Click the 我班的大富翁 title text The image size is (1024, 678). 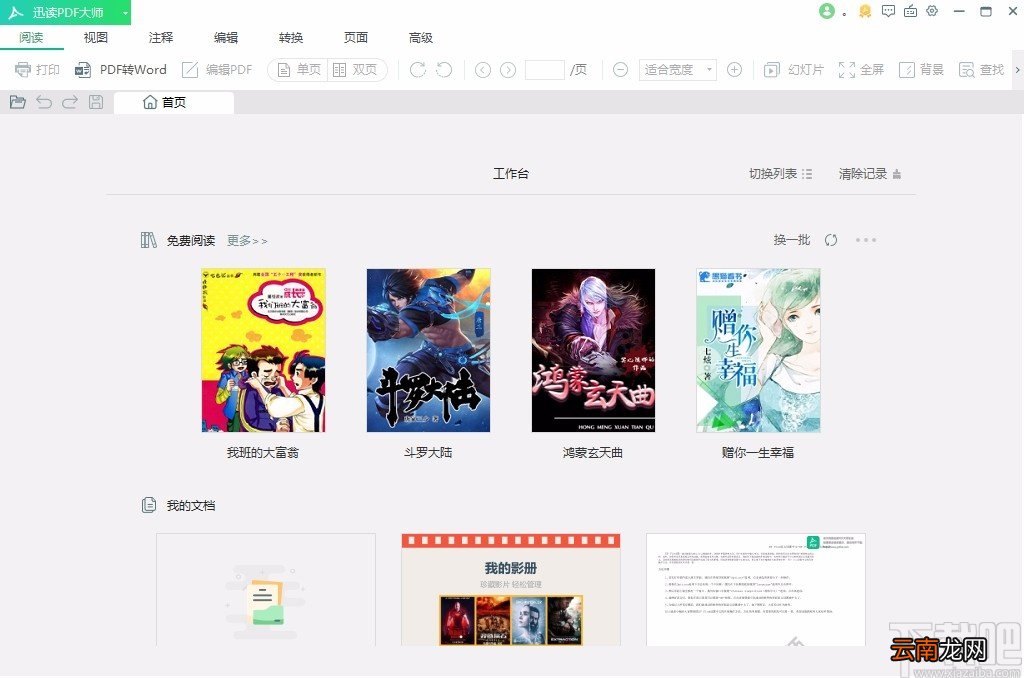[263, 453]
